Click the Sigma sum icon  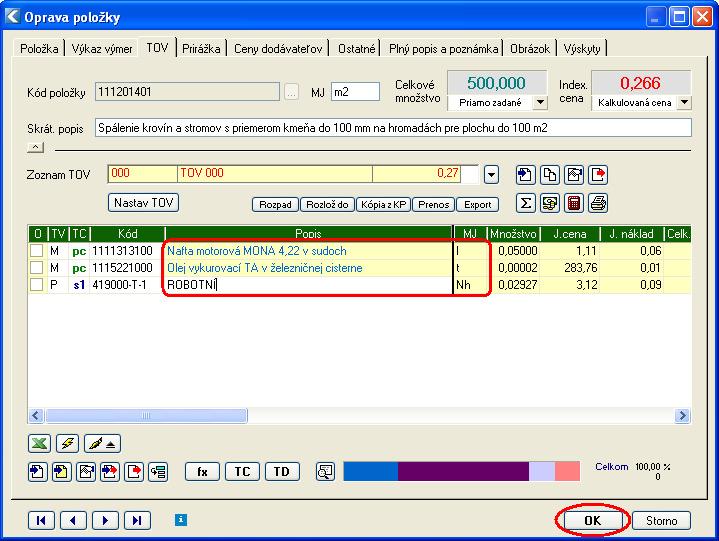click(525, 203)
